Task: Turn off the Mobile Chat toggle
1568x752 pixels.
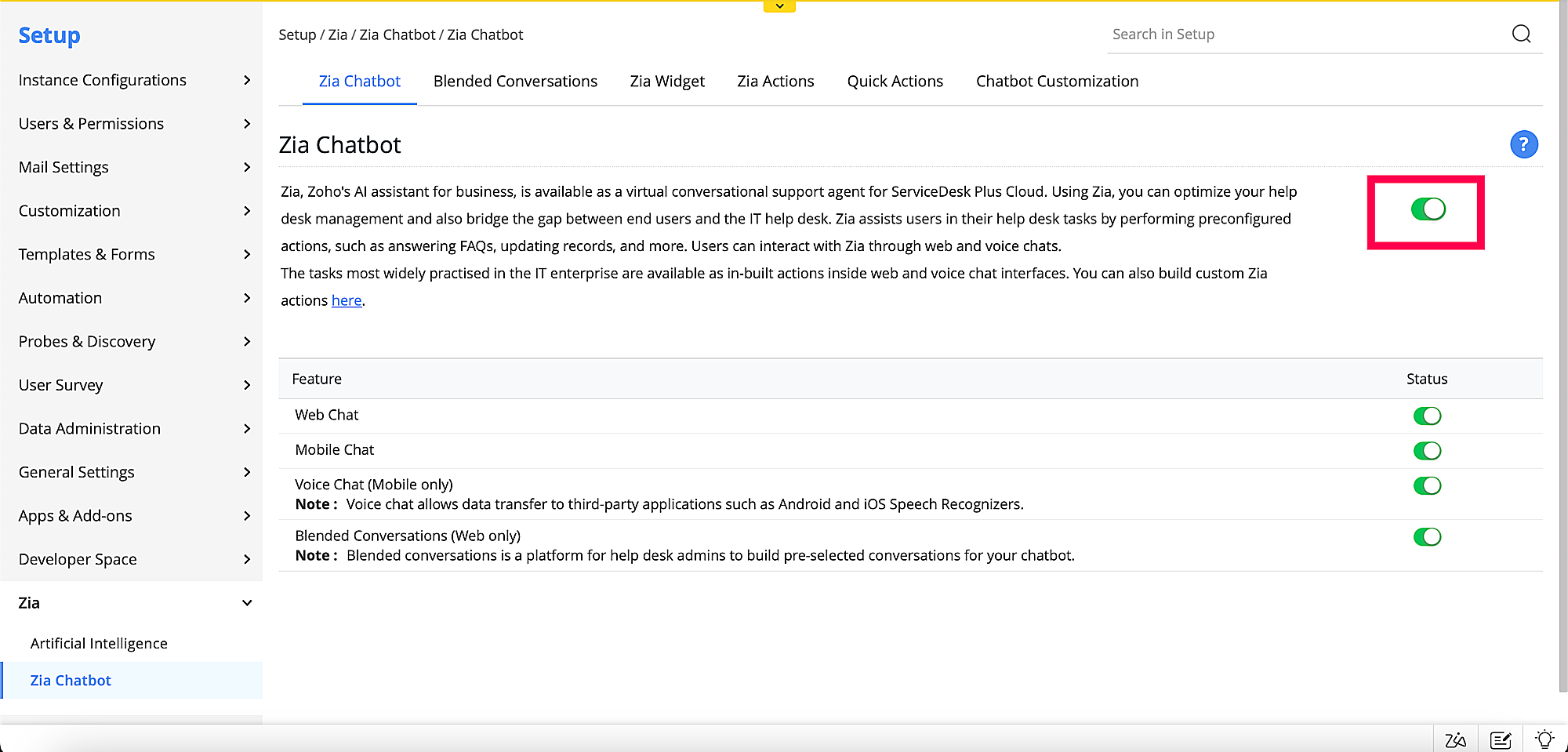Action: pyautogui.click(x=1427, y=451)
